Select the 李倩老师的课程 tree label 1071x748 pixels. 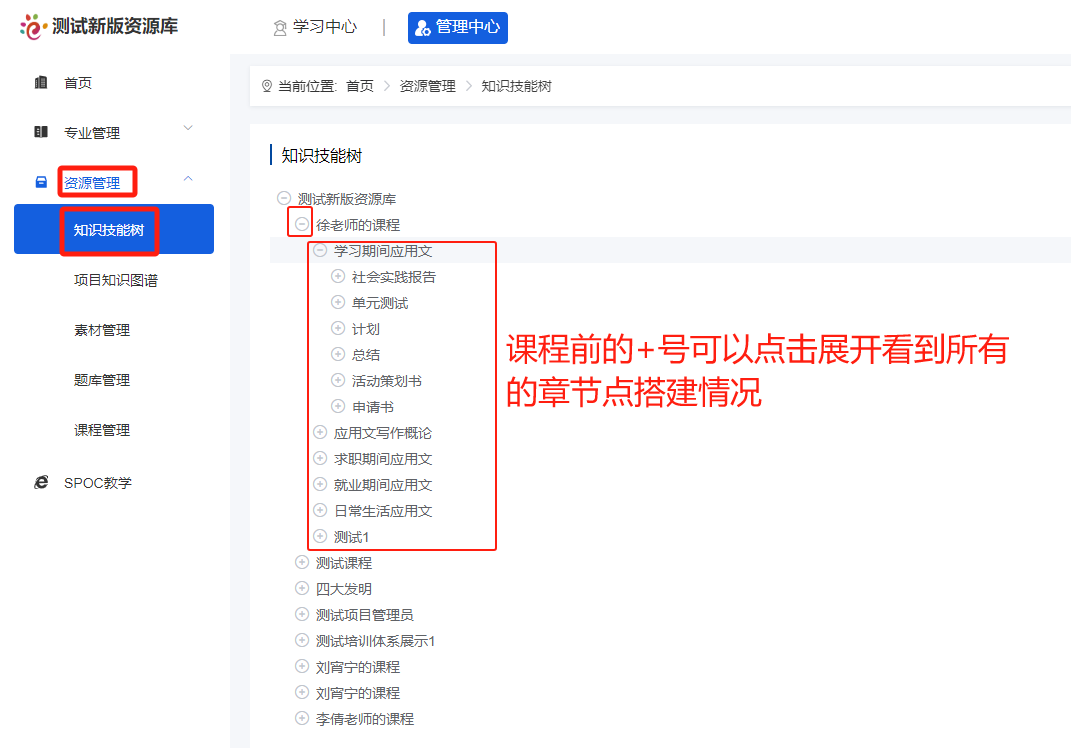(x=365, y=718)
